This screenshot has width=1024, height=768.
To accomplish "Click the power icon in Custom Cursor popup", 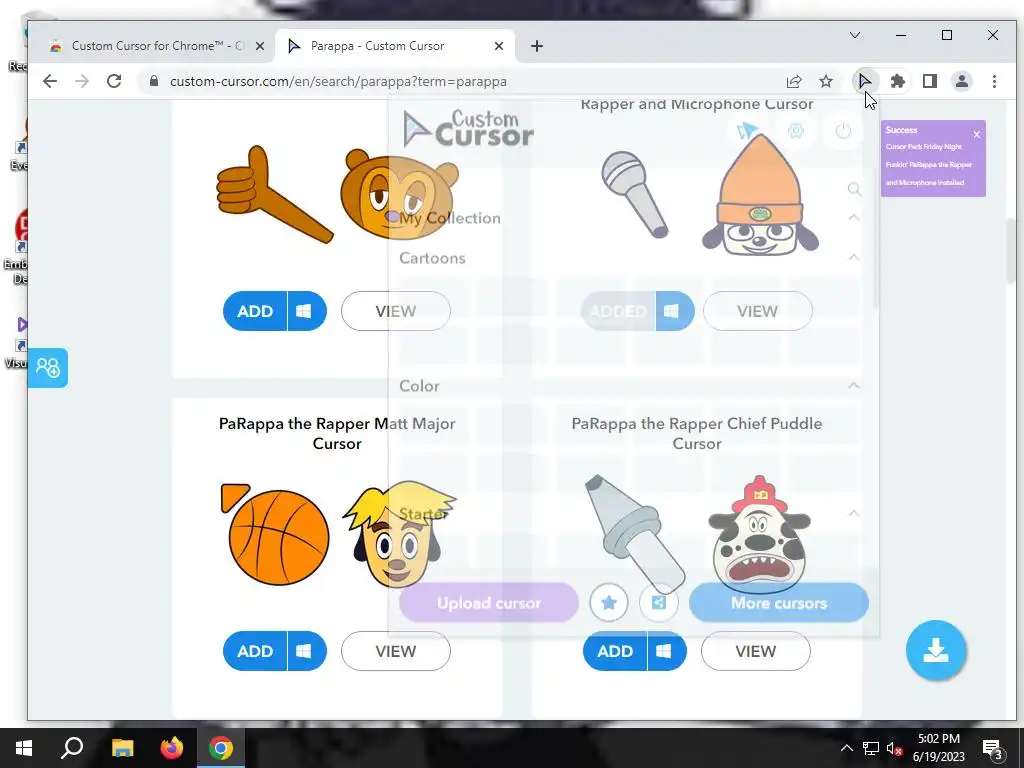I will coord(843,131).
